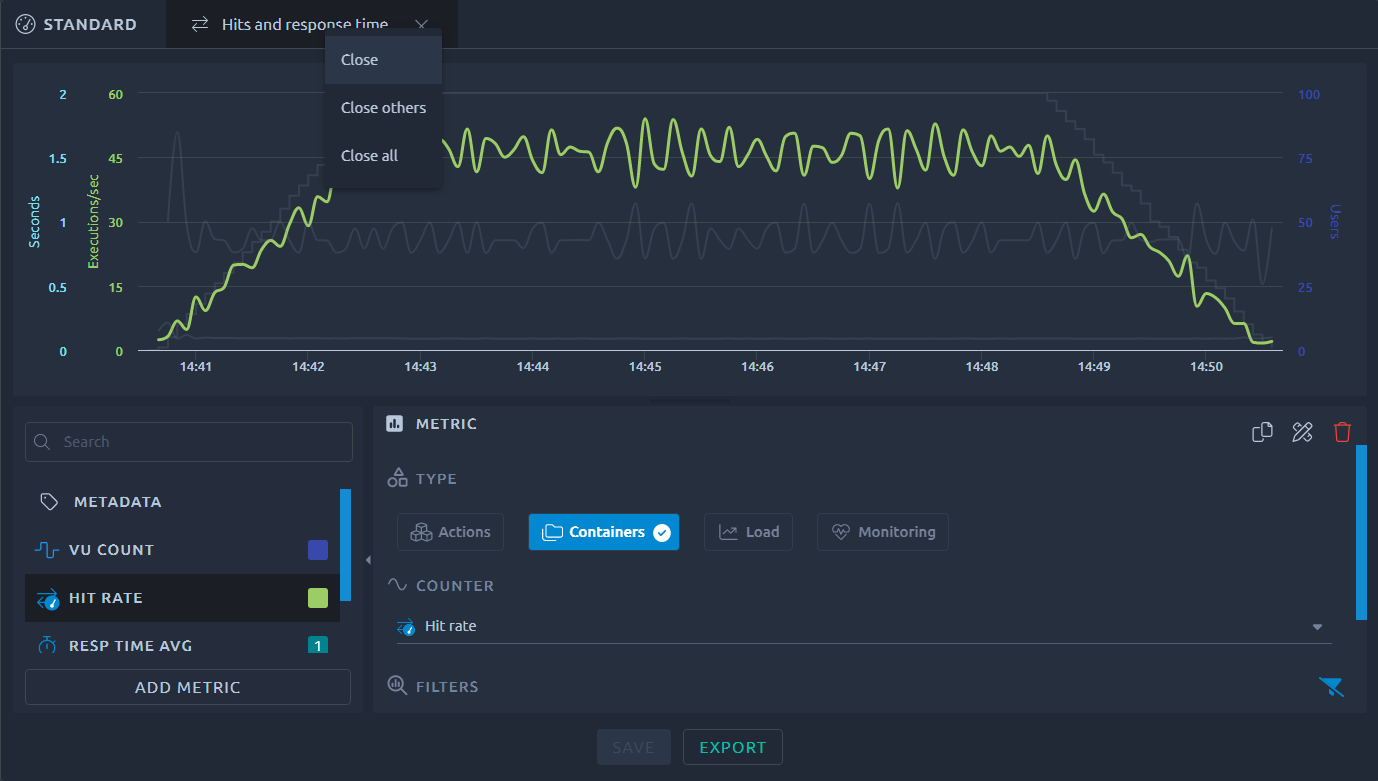Click the metric list scrollbar

[345, 545]
